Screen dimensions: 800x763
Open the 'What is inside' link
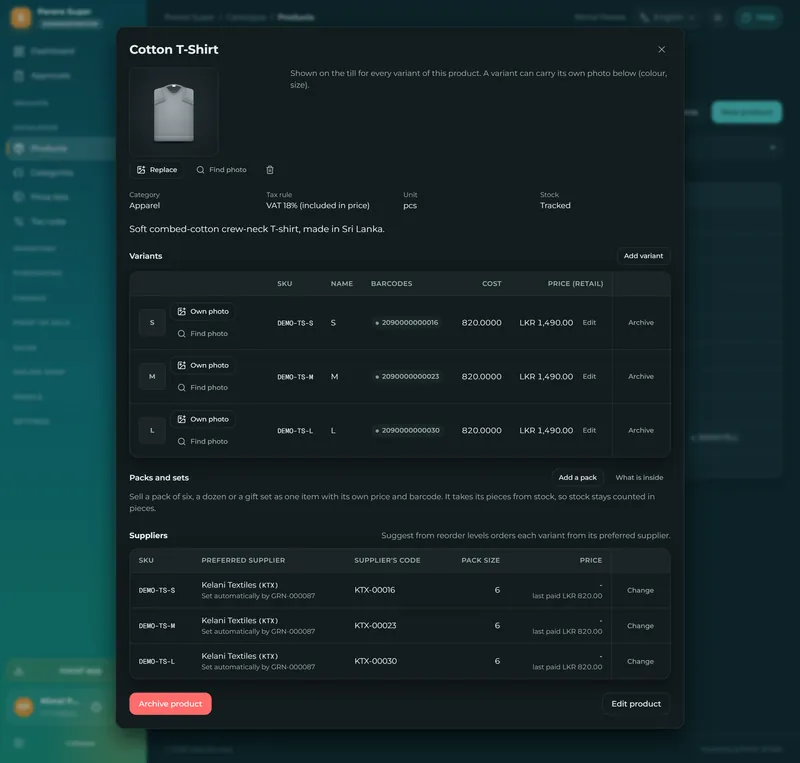coord(639,478)
